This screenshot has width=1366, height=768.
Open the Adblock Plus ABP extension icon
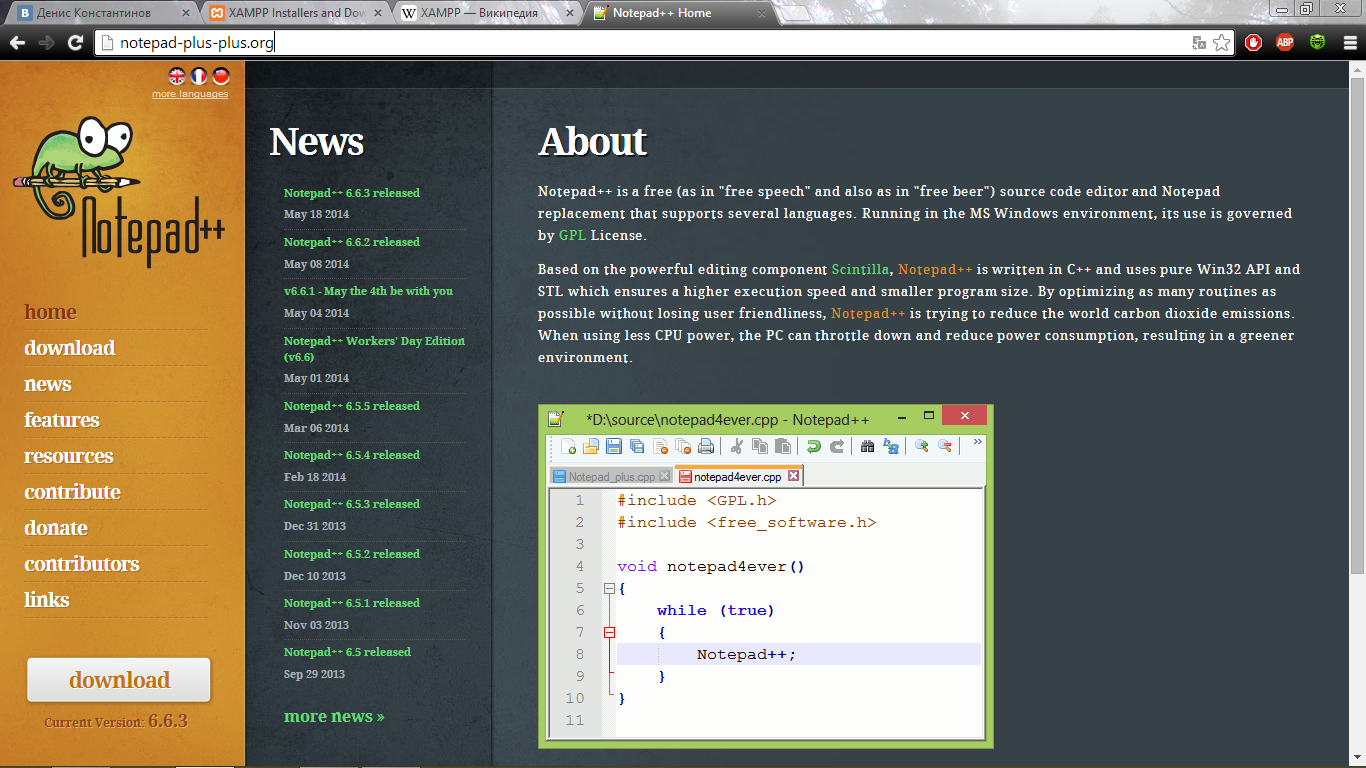click(1285, 43)
